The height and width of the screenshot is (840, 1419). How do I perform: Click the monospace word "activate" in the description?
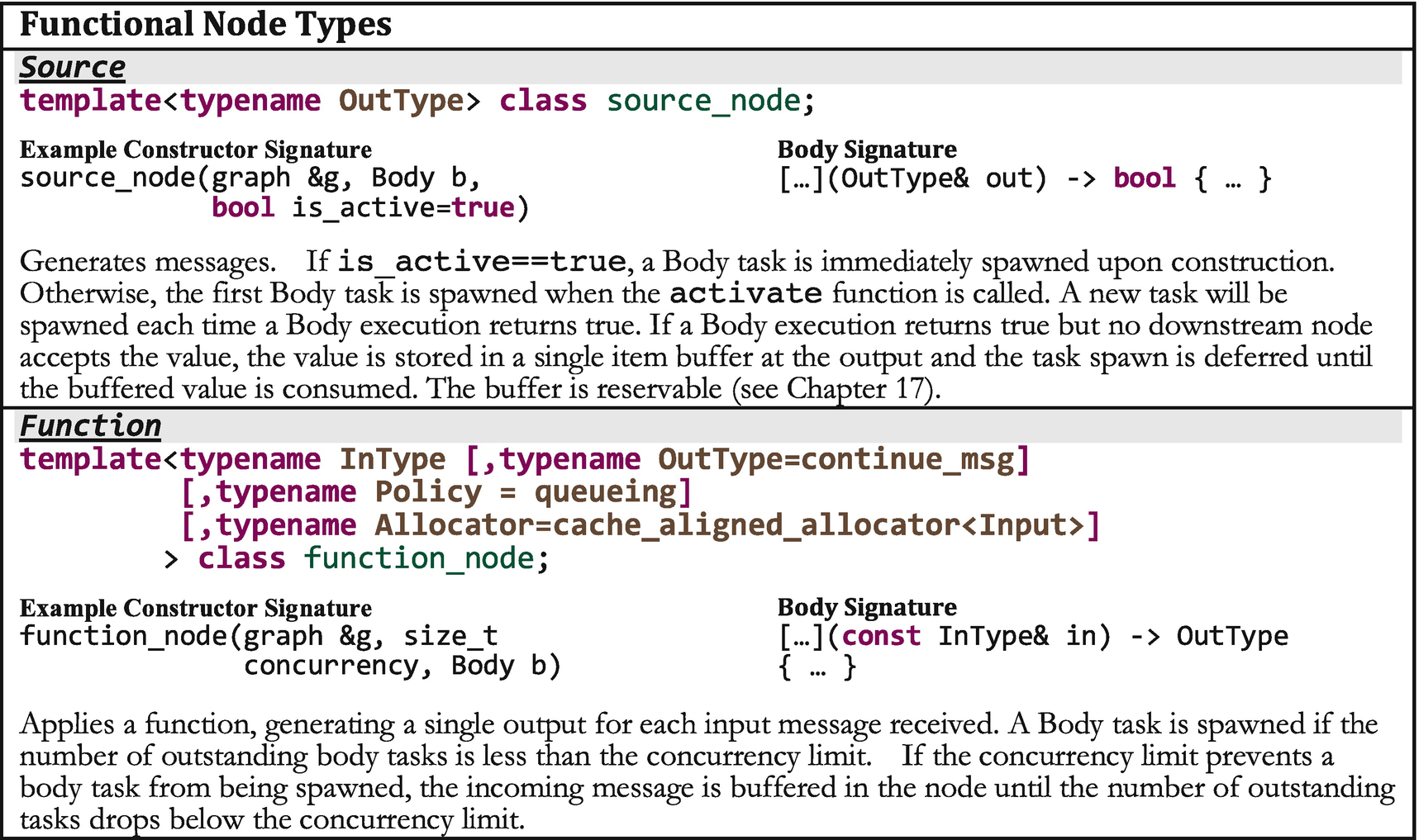[745, 293]
